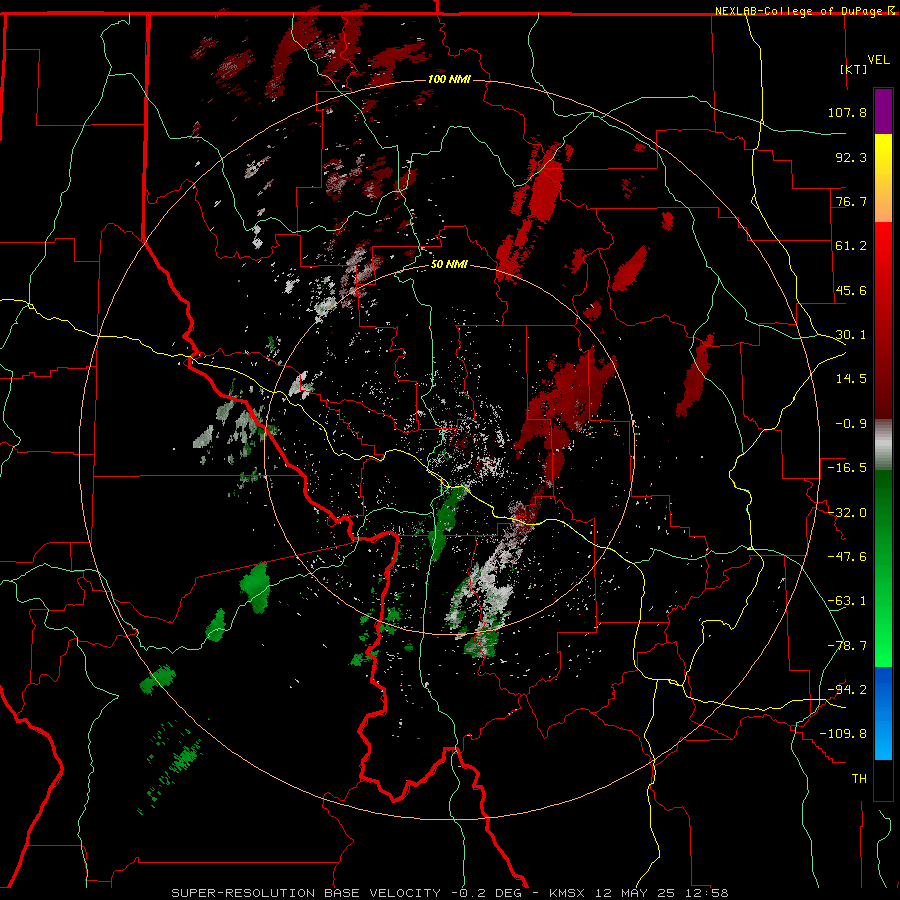
Task: Click the -78.7 velocity scale value
Action: pyautogui.click(x=847, y=646)
